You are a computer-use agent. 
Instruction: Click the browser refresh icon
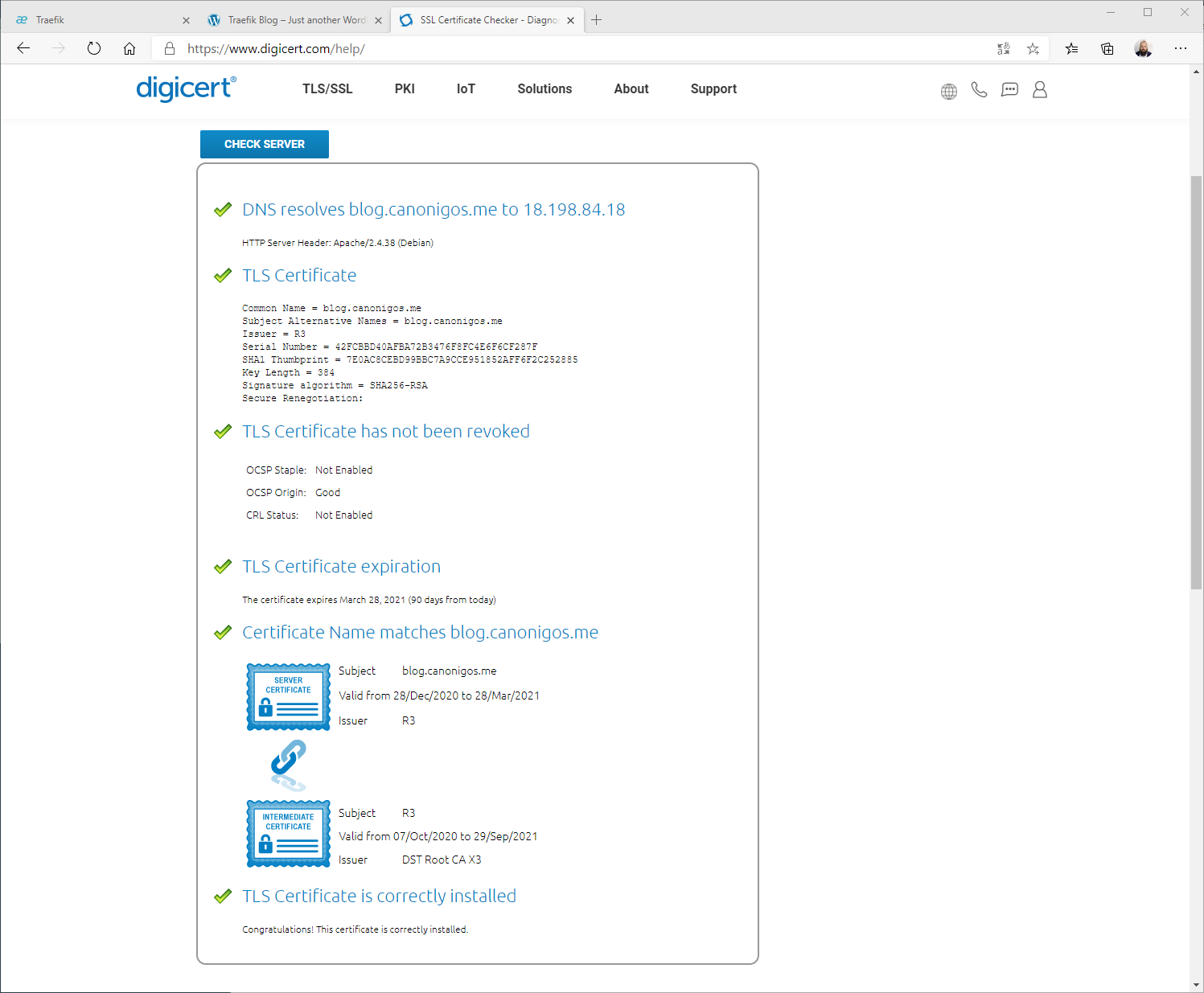tap(94, 48)
